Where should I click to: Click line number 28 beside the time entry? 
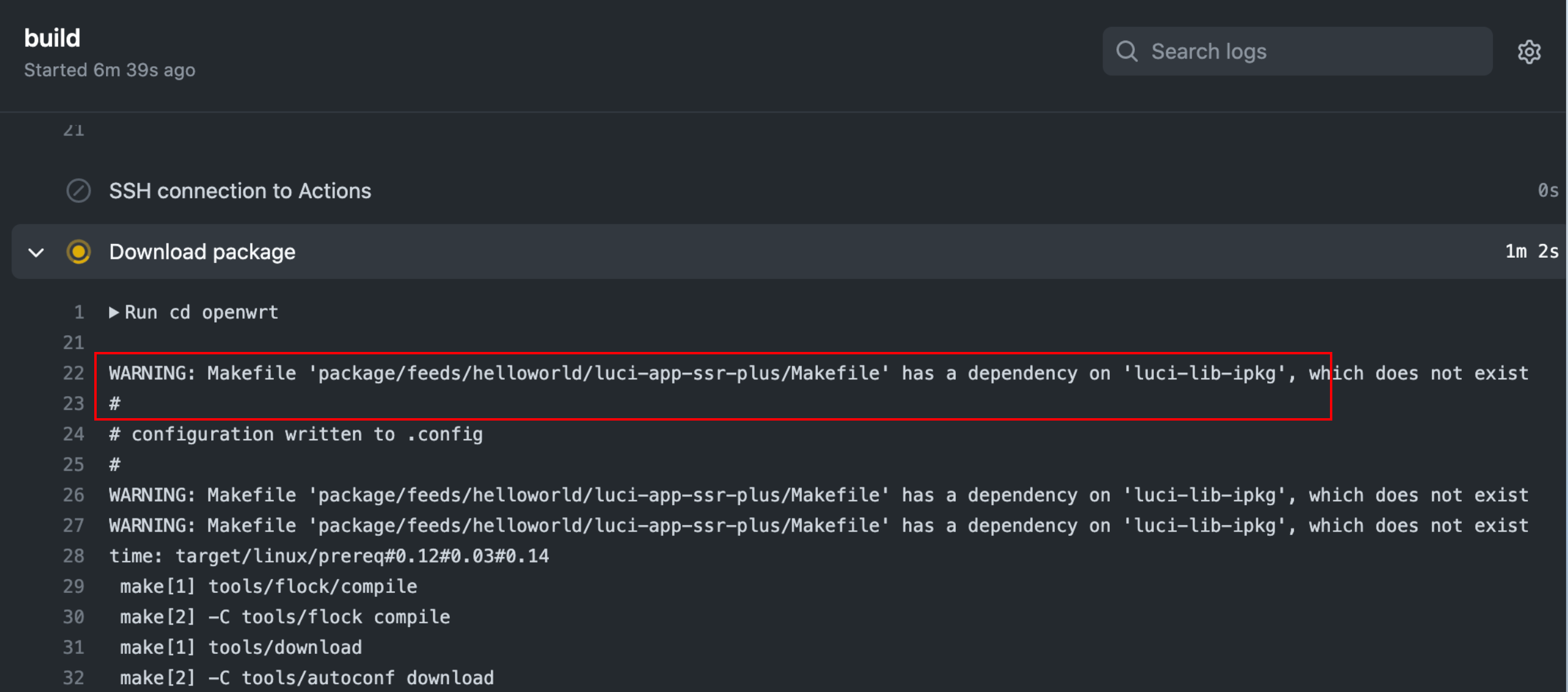(x=73, y=555)
